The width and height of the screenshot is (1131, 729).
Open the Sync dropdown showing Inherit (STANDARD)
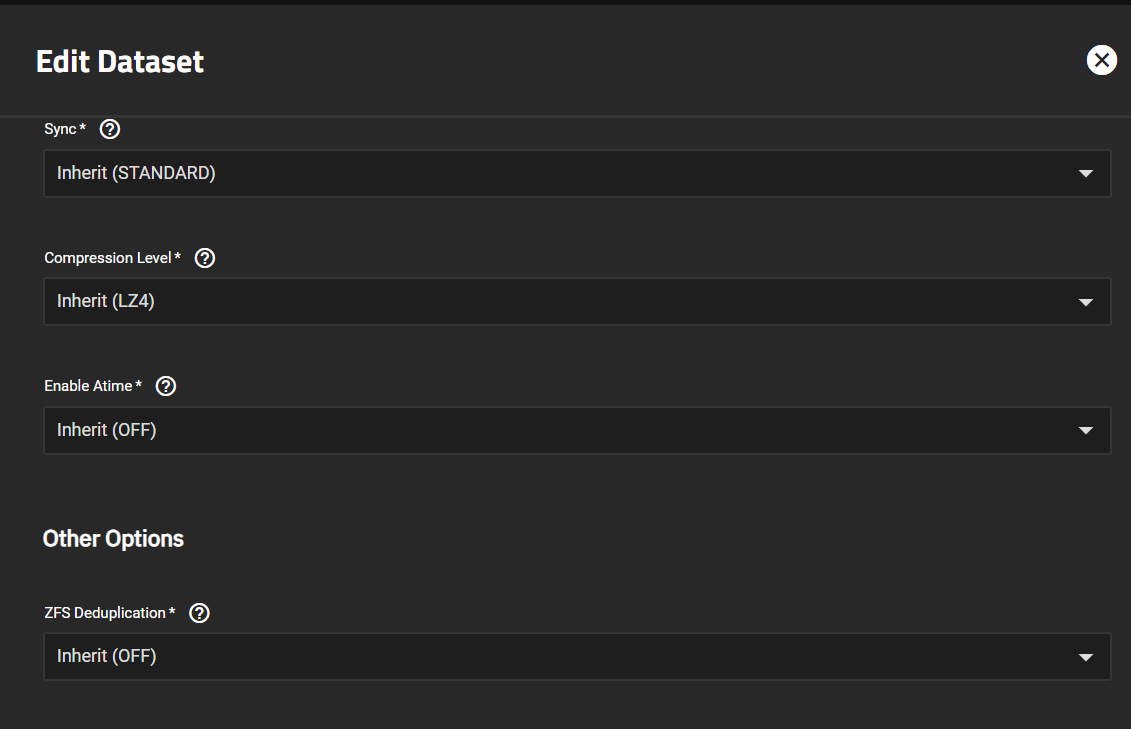click(x=577, y=173)
